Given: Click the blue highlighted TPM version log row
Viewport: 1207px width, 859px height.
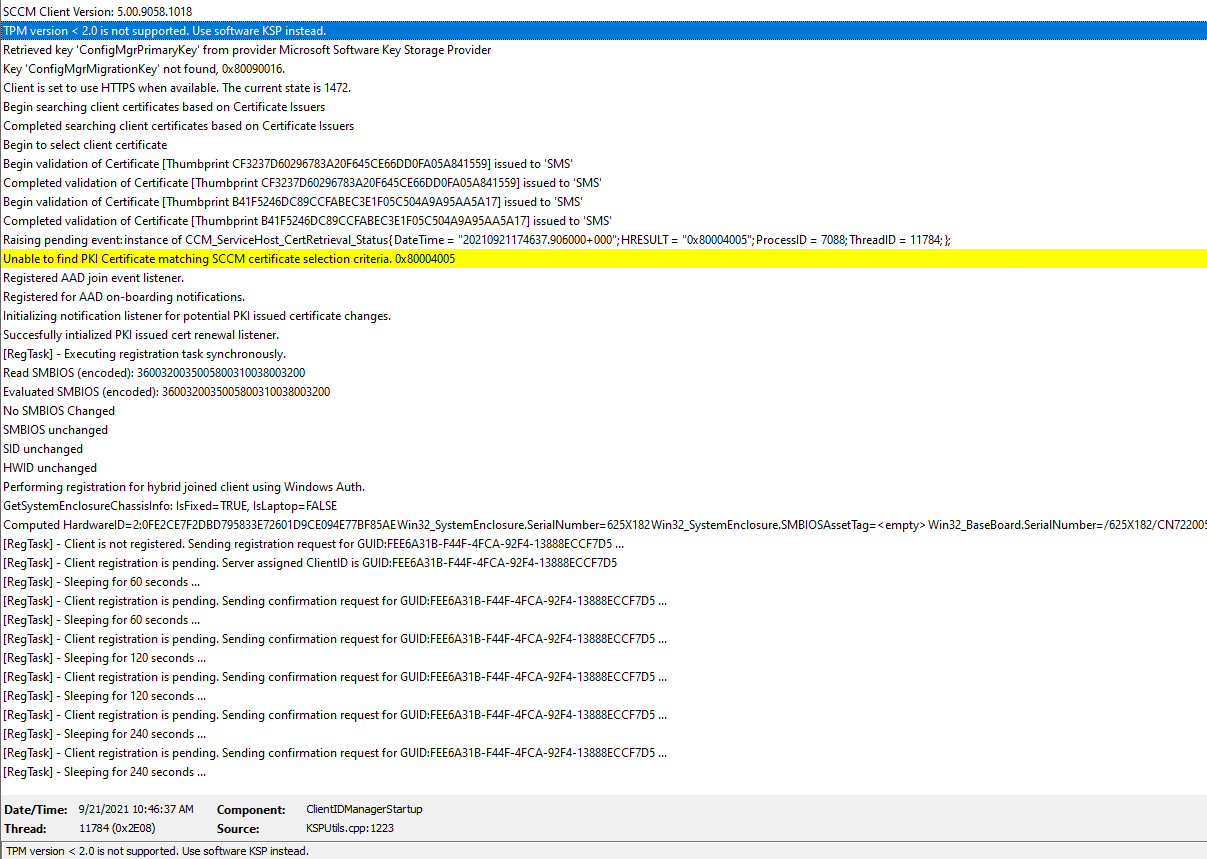Looking at the screenshot, I should tap(164, 31).
